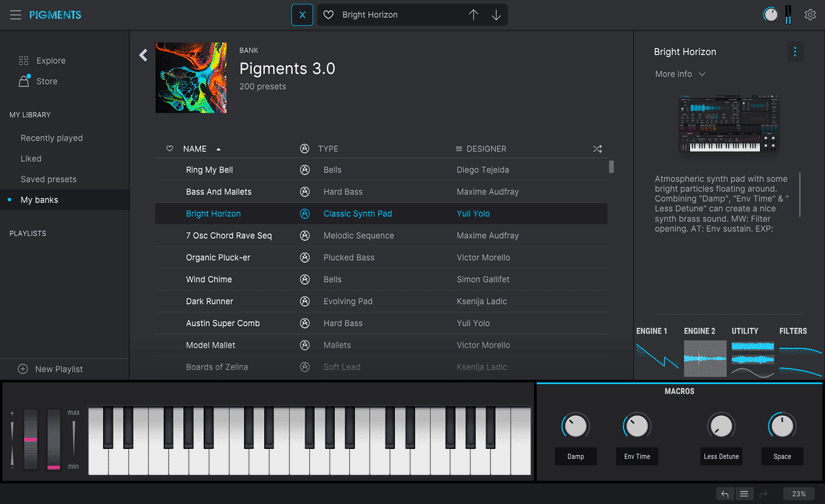825x504 pixels.
Task: Click designer Yuli Yolo in selected row
Action: pyautogui.click(x=473, y=214)
